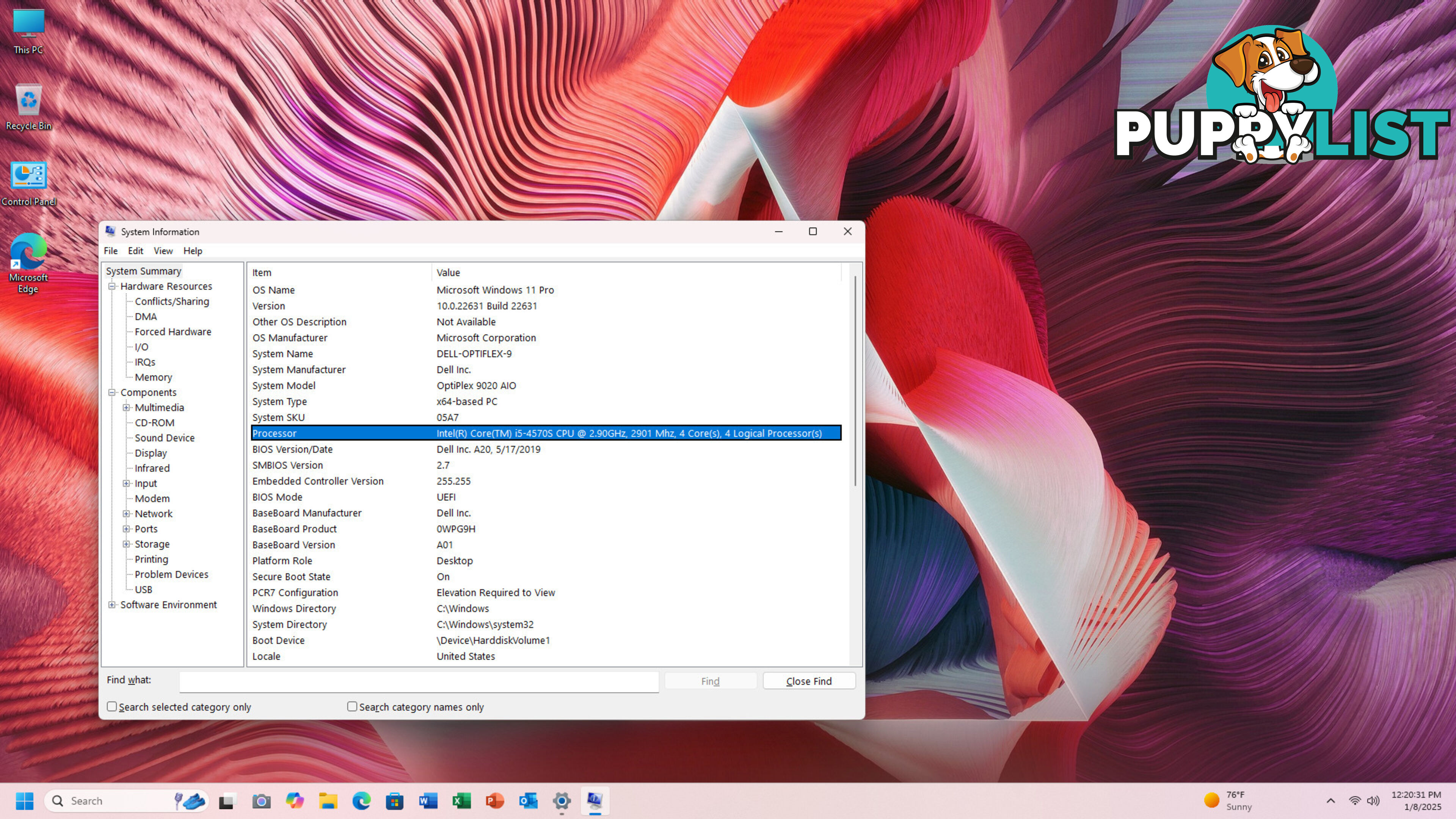Collapse the Hardware Resources tree node
The image size is (1456, 819).
click(112, 286)
